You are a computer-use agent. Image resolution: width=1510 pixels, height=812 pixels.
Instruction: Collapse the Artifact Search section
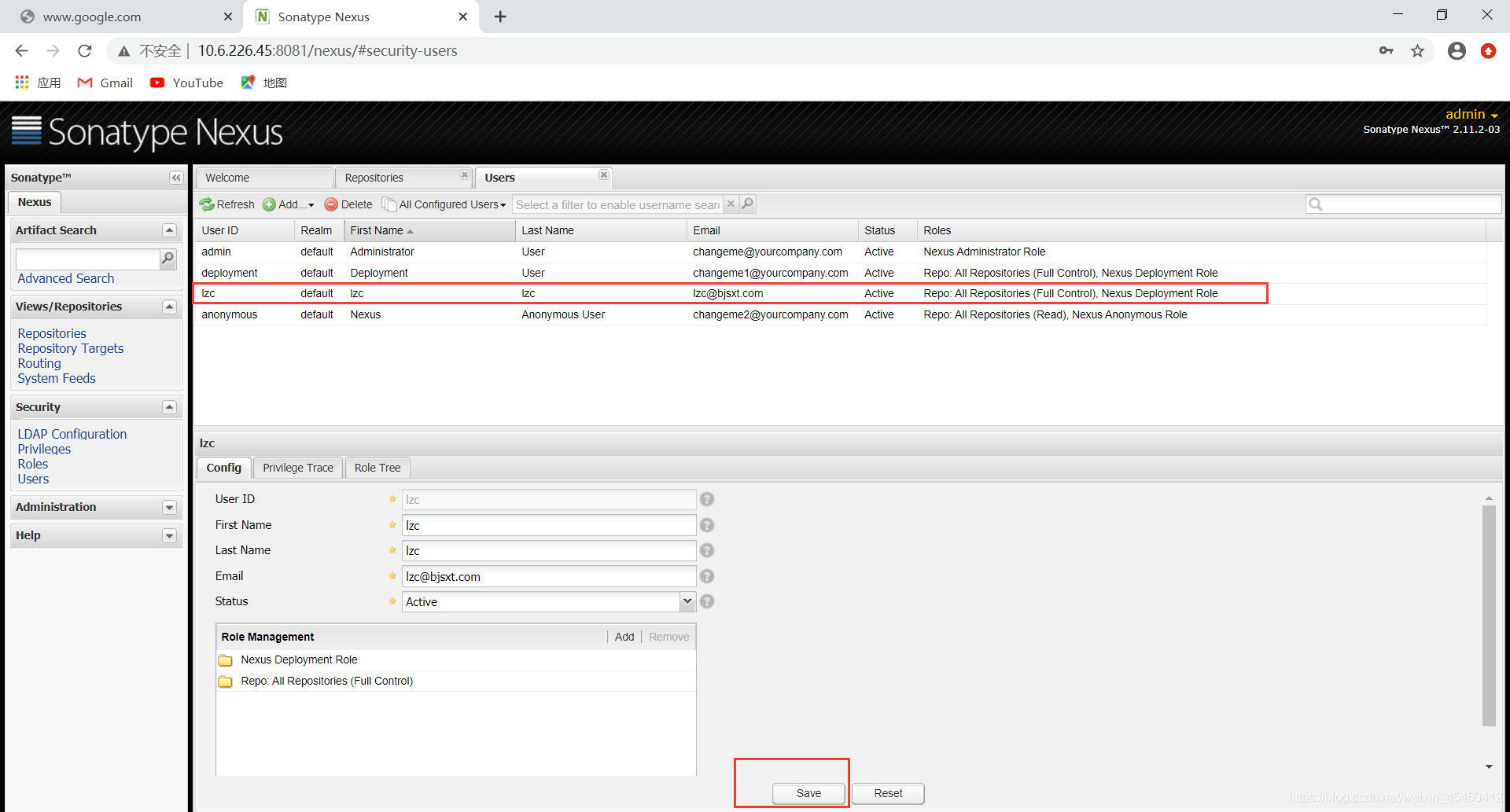169,230
